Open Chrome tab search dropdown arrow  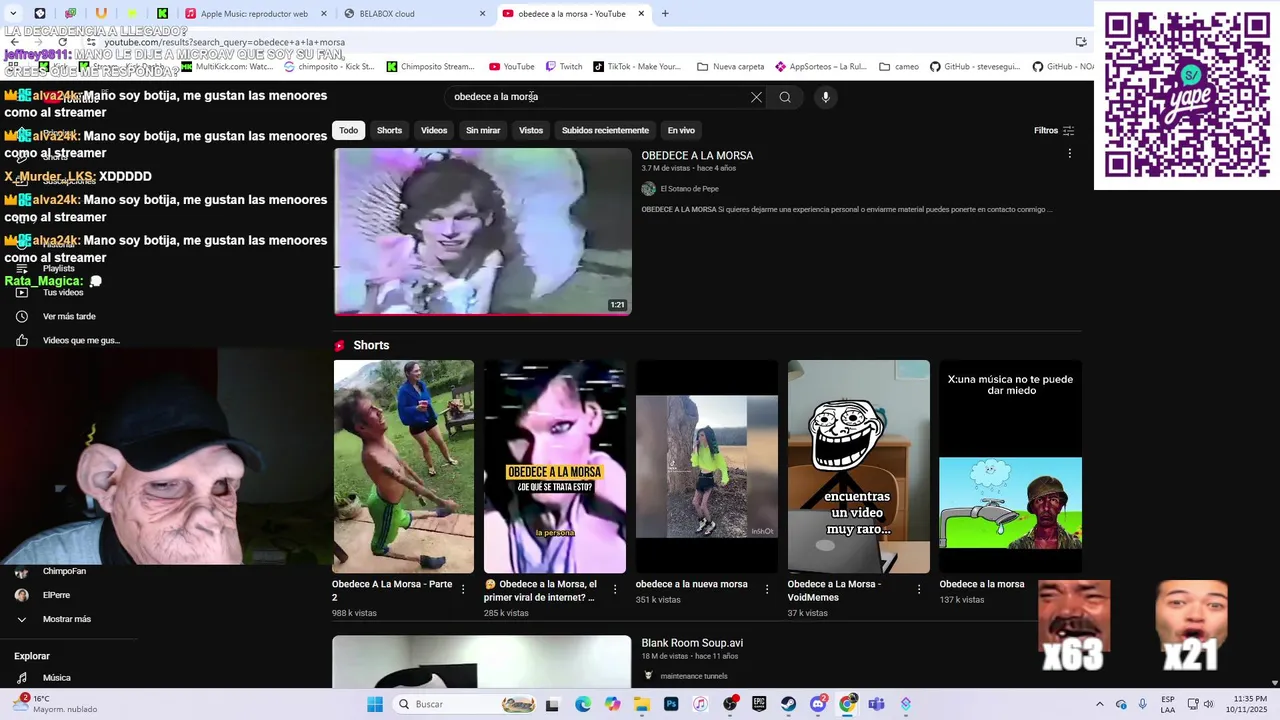pyautogui.click(x=12, y=14)
